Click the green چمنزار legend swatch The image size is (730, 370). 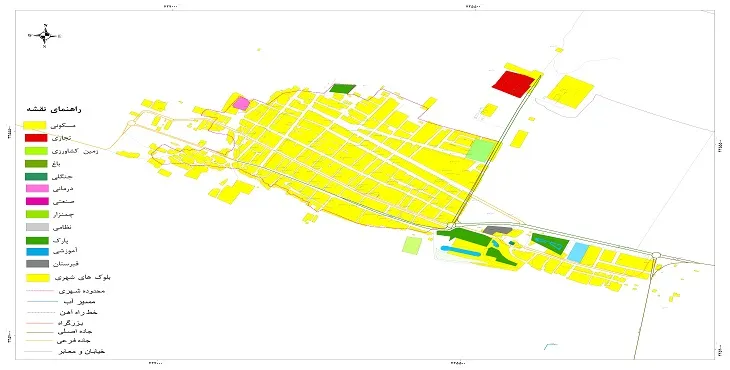[x=36, y=215]
